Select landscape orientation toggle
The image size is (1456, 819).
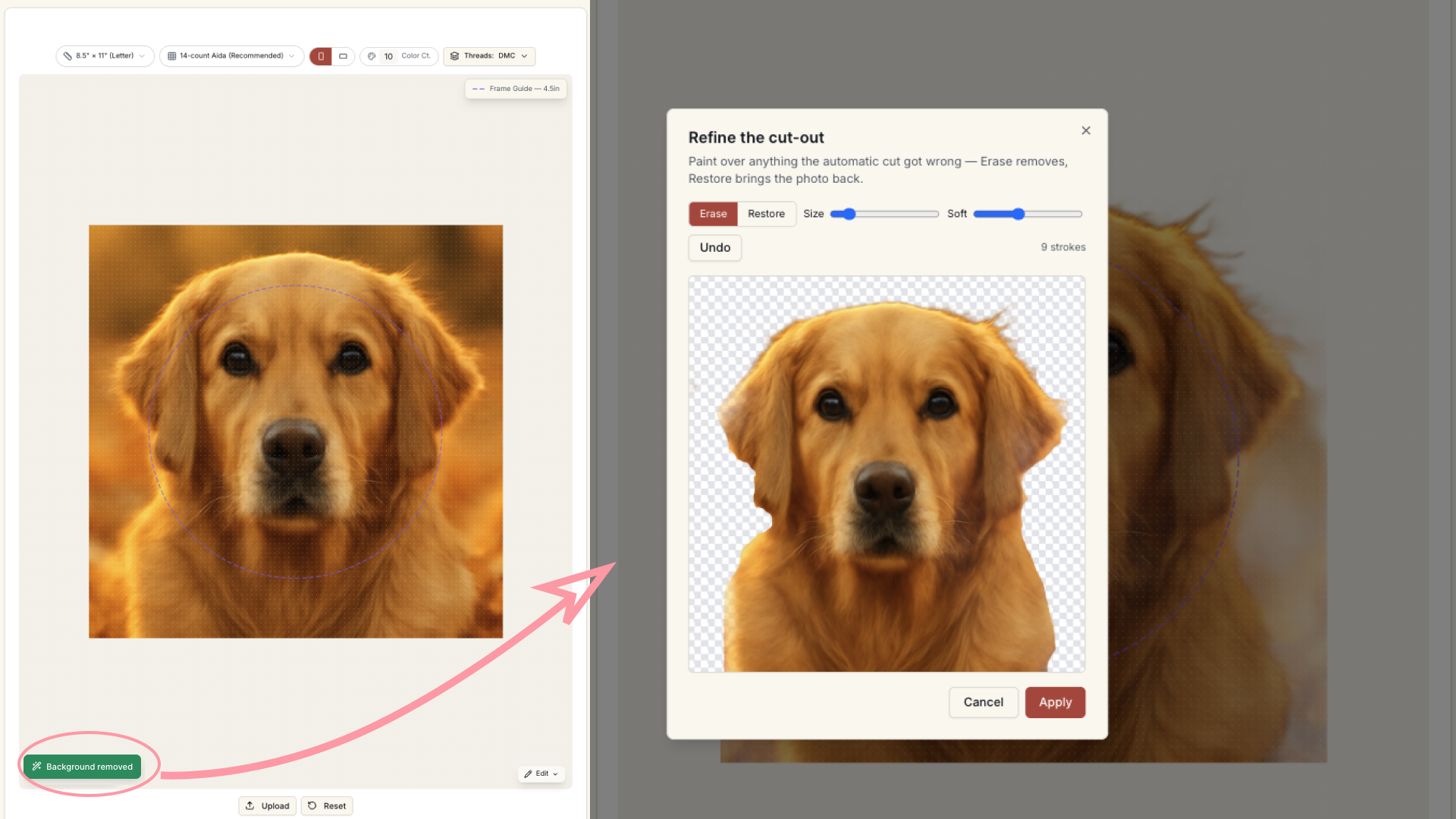[343, 56]
